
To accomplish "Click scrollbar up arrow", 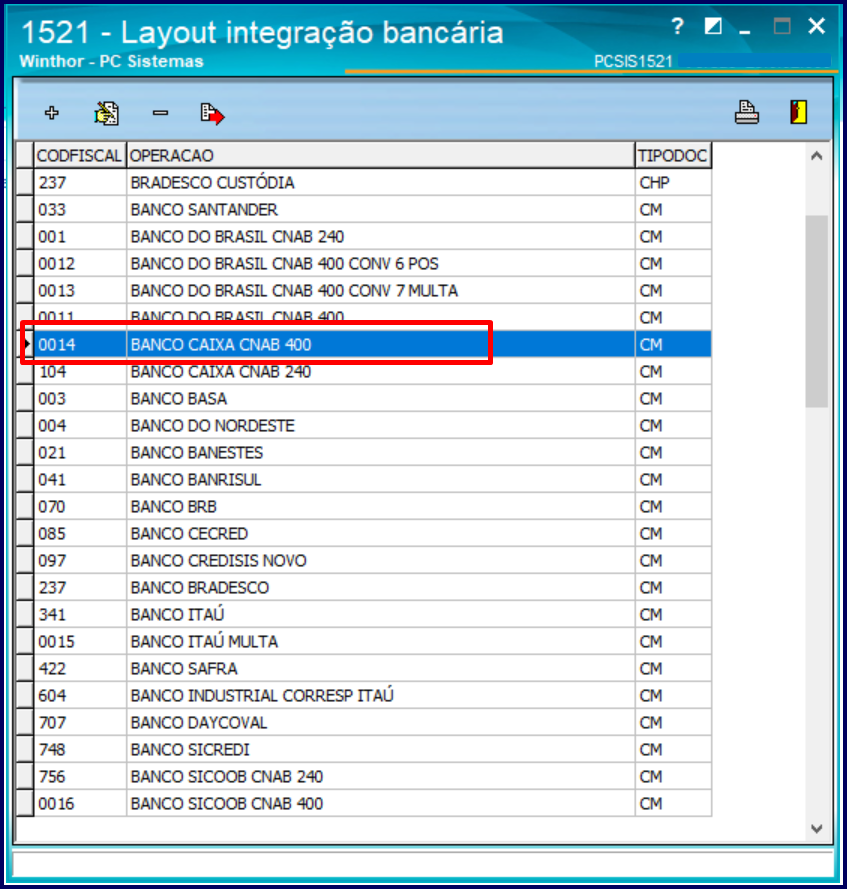I will click(816, 156).
